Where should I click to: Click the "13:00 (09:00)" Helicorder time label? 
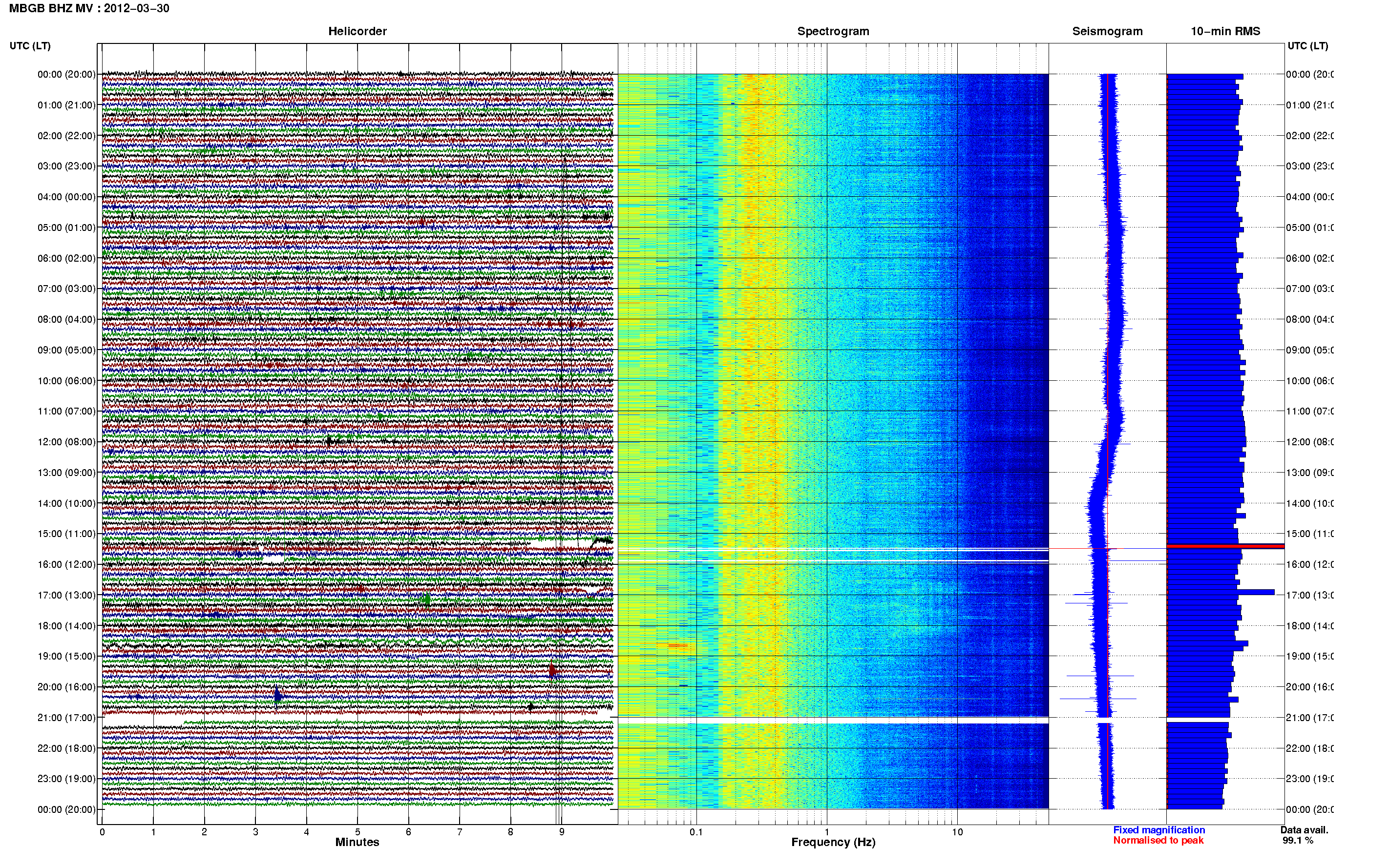pyautogui.click(x=66, y=473)
